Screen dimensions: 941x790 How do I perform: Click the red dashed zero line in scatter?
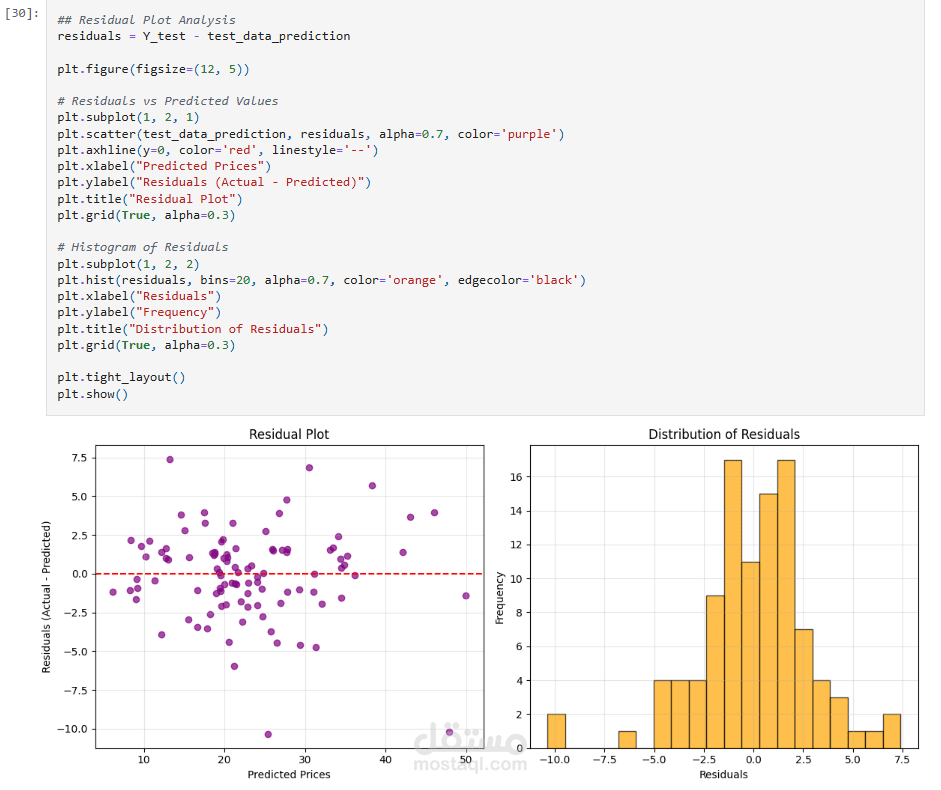(289, 574)
